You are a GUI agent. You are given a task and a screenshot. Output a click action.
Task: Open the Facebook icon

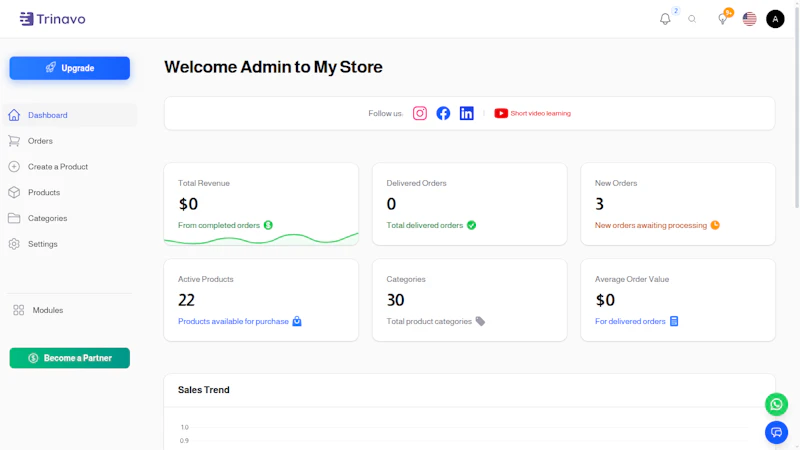443,113
